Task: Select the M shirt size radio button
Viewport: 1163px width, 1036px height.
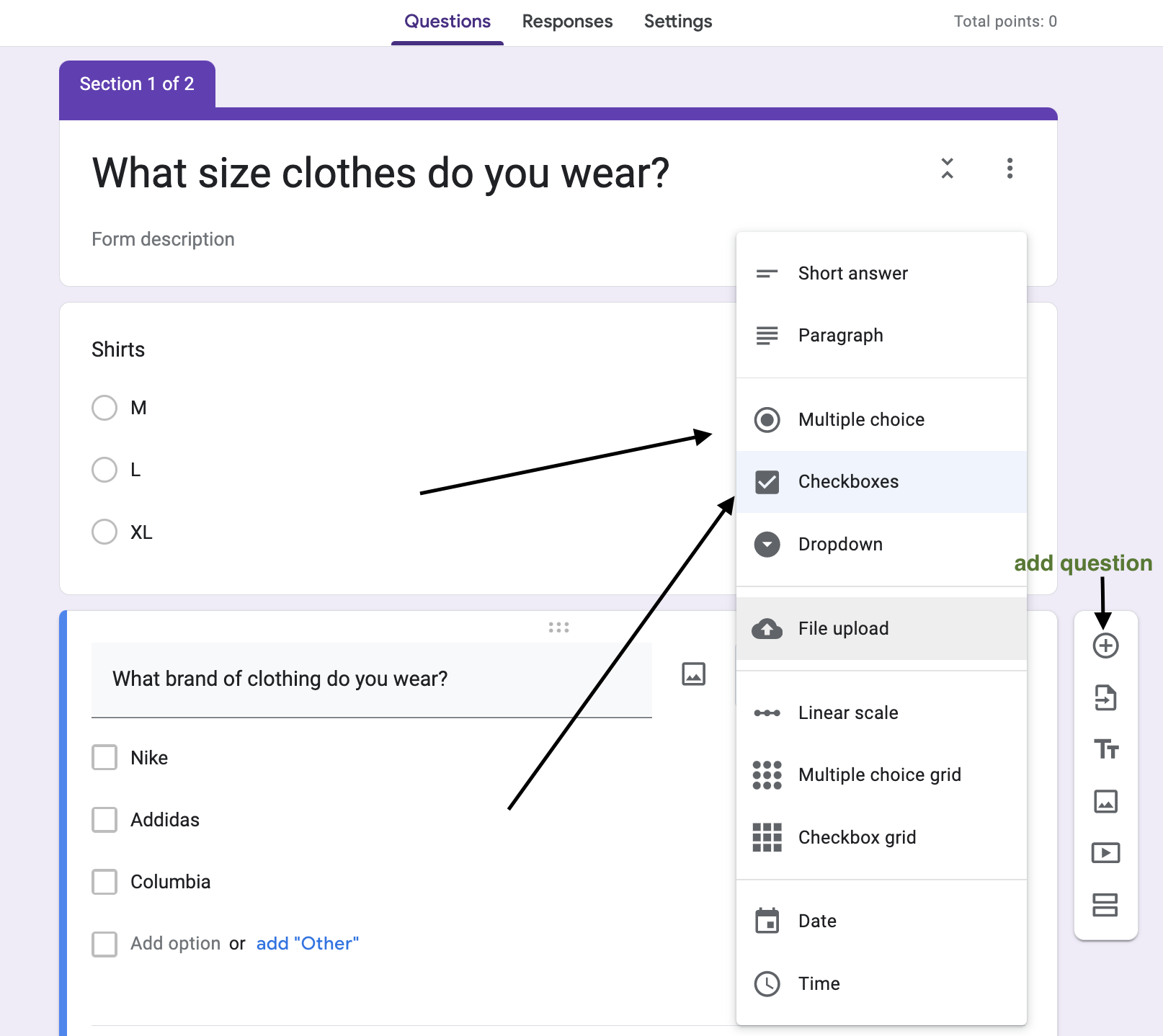Action: (x=104, y=407)
